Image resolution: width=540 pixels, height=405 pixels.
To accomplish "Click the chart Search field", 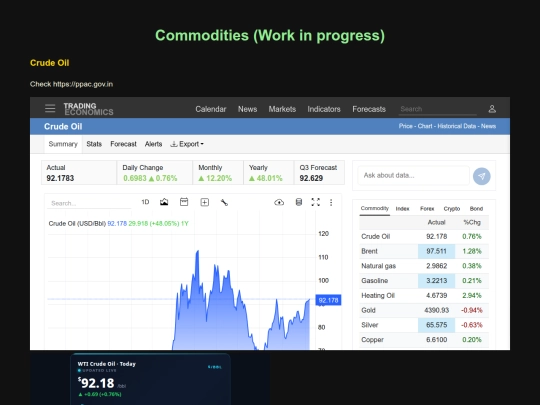I will tap(89, 203).
